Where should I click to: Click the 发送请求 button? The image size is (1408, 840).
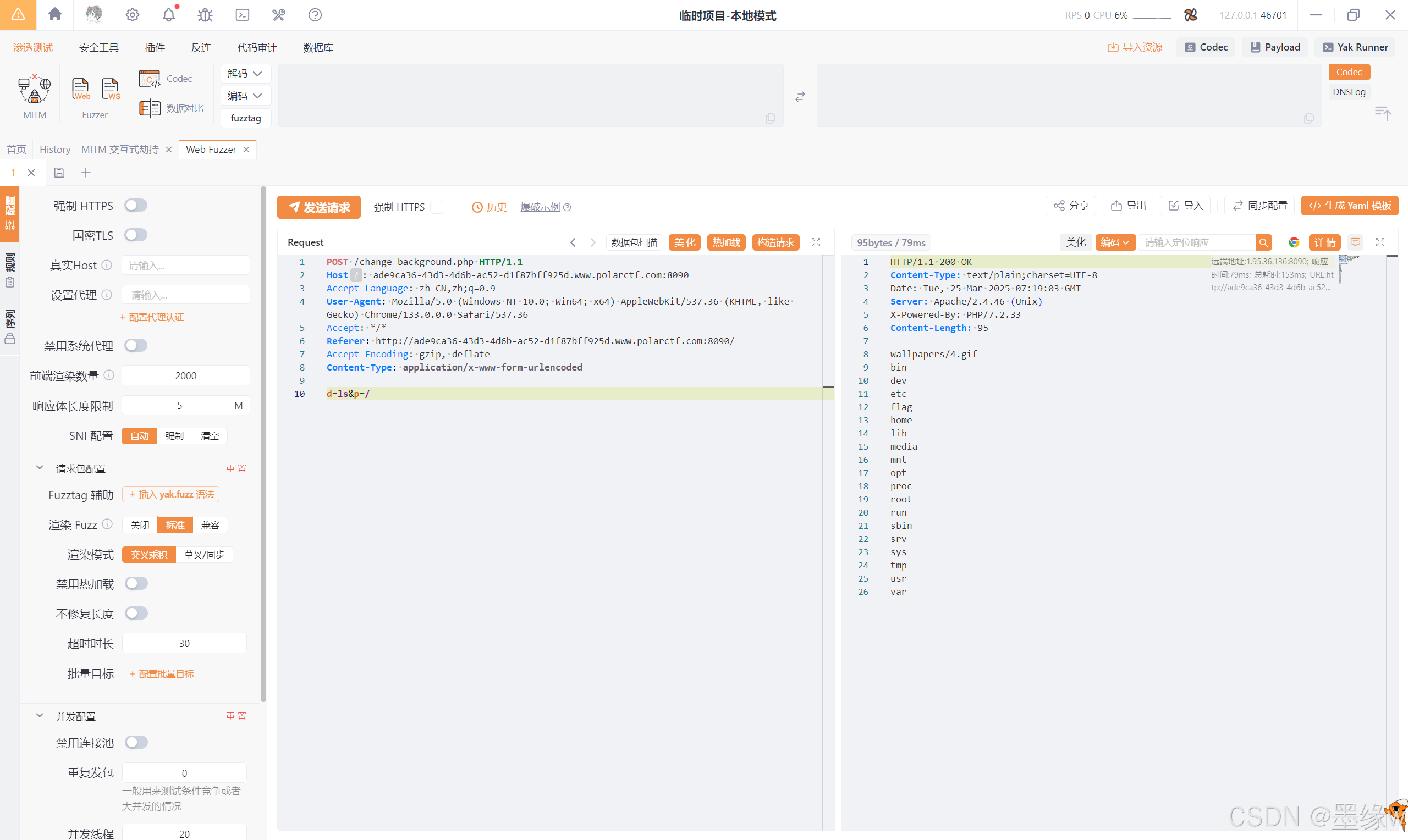click(319, 207)
